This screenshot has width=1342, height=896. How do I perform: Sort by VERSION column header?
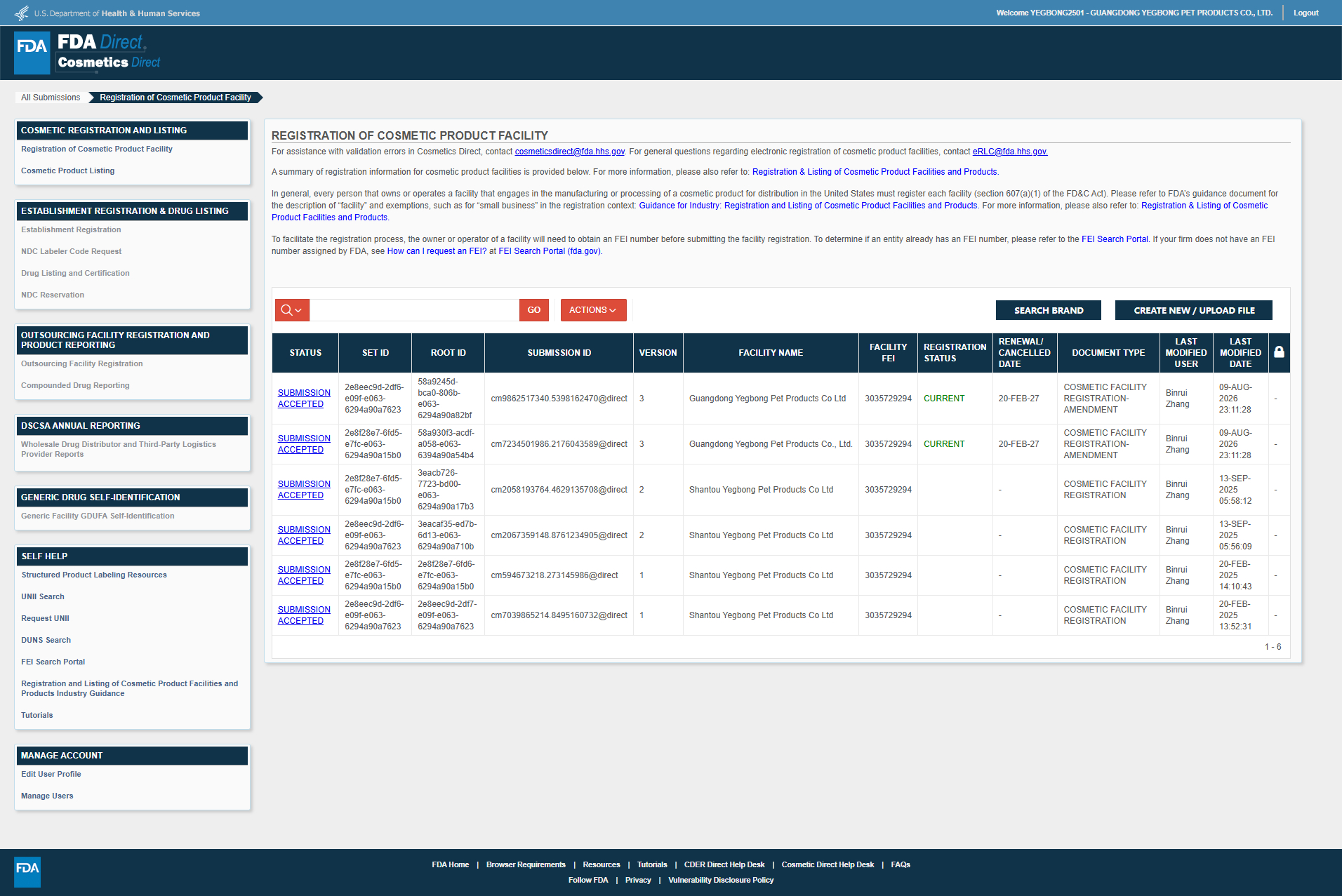(658, 353)
